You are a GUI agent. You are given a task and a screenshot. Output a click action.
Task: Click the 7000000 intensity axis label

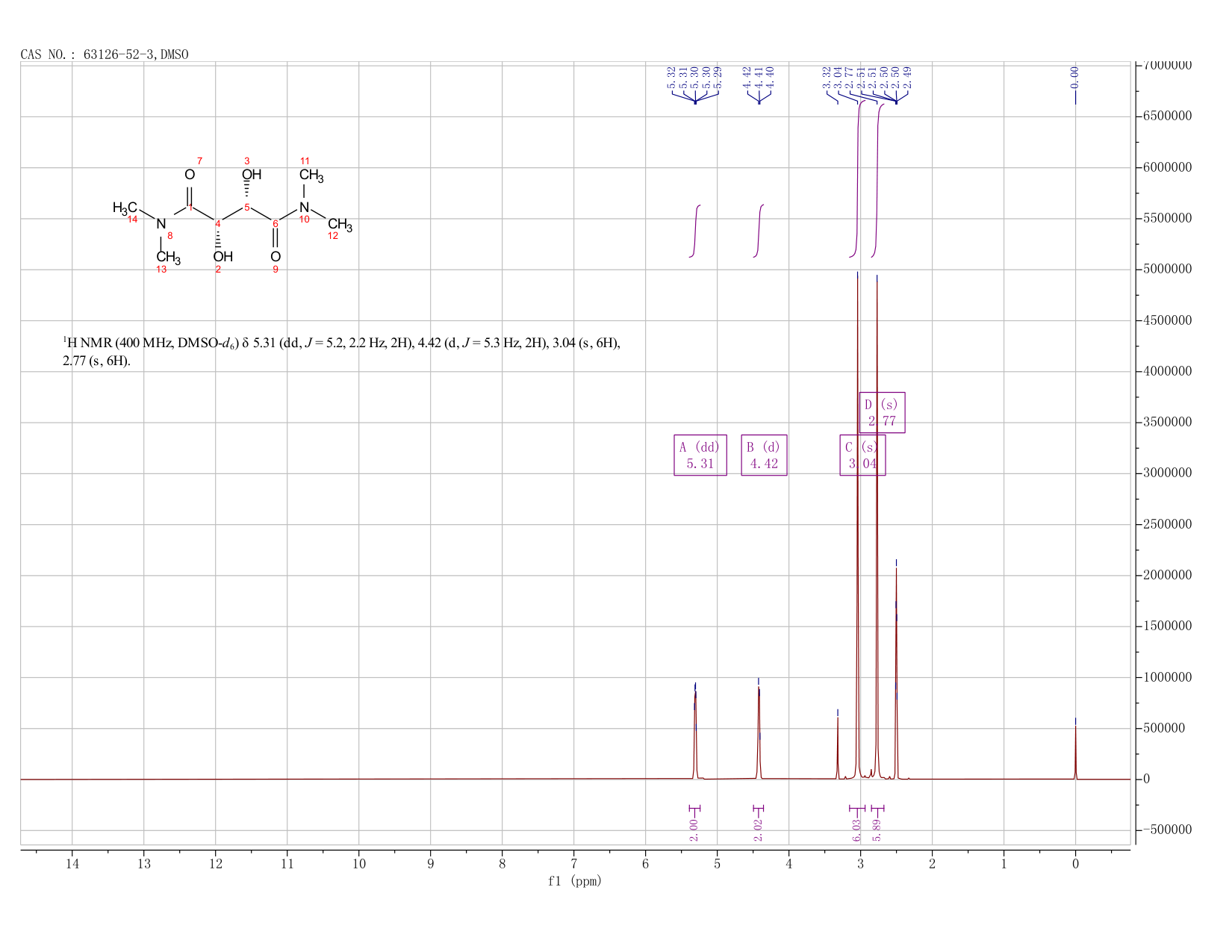click(1167, 65)
